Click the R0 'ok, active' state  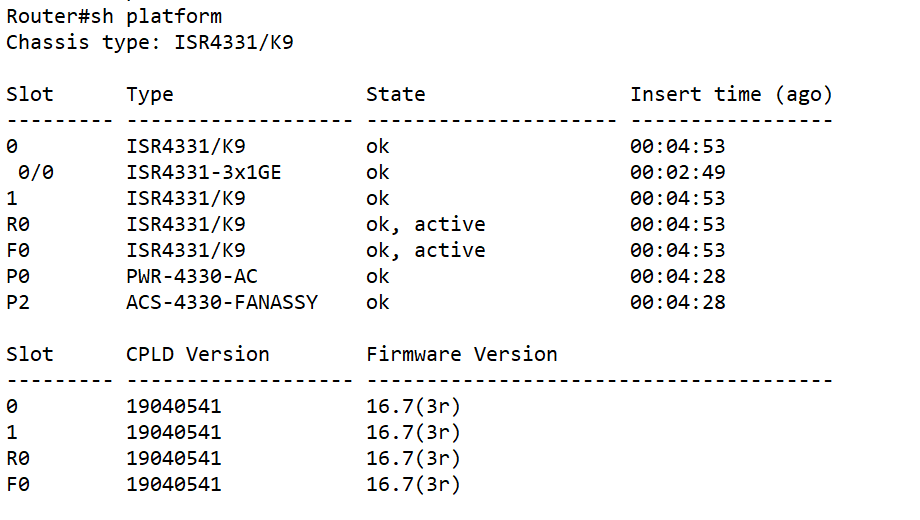click(425, 224)
